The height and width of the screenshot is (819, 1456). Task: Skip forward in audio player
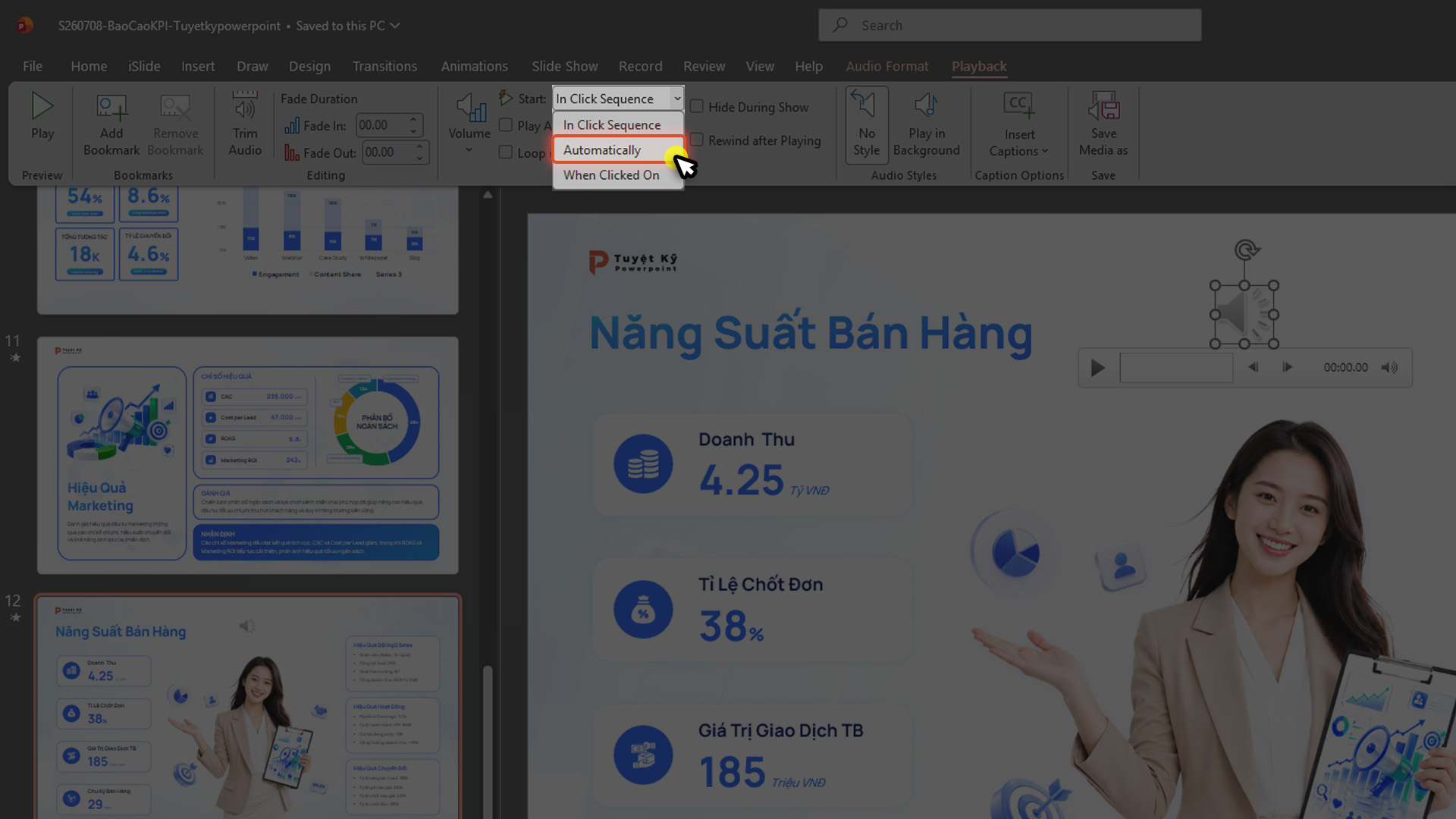pos(1287,367)
